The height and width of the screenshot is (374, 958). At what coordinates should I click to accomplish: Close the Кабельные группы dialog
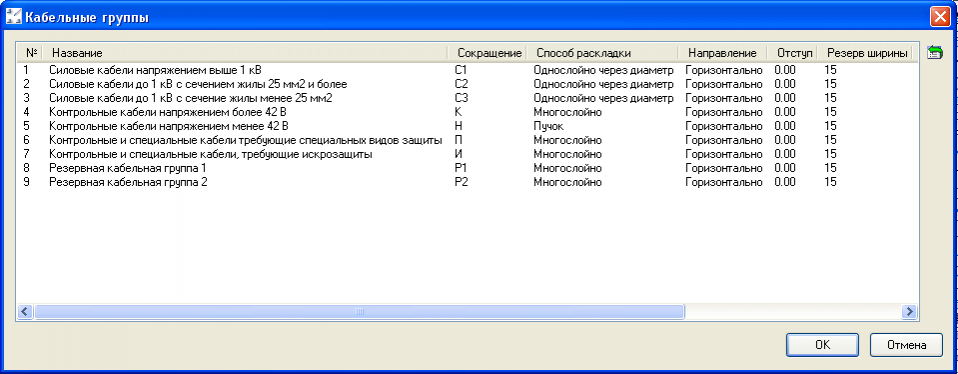939,16
